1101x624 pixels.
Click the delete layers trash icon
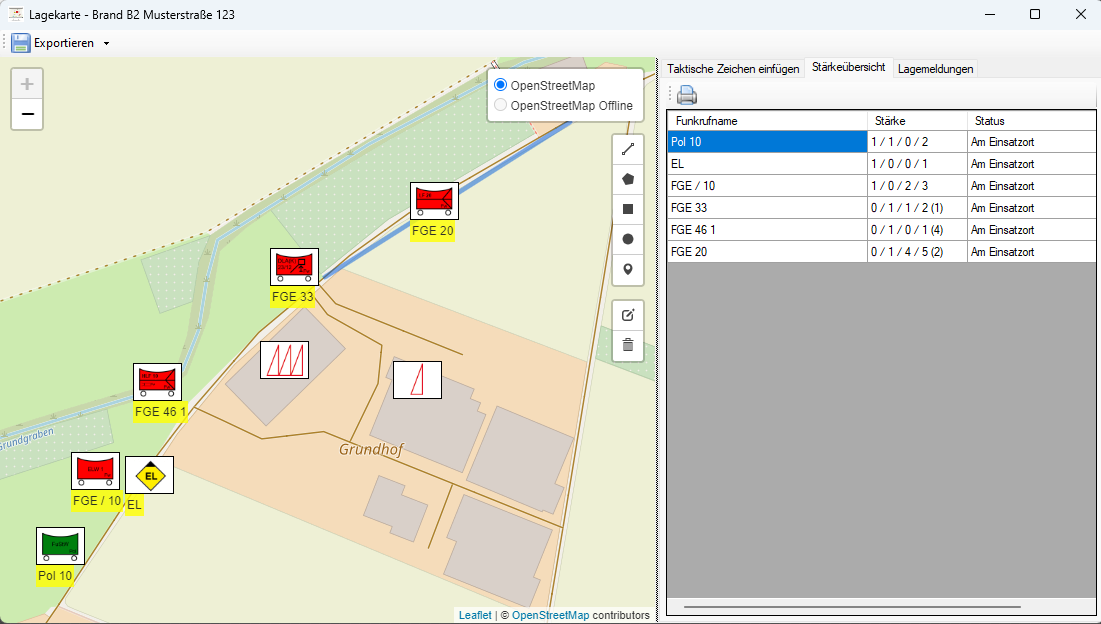pyautogui.click(x=628, y=345)
